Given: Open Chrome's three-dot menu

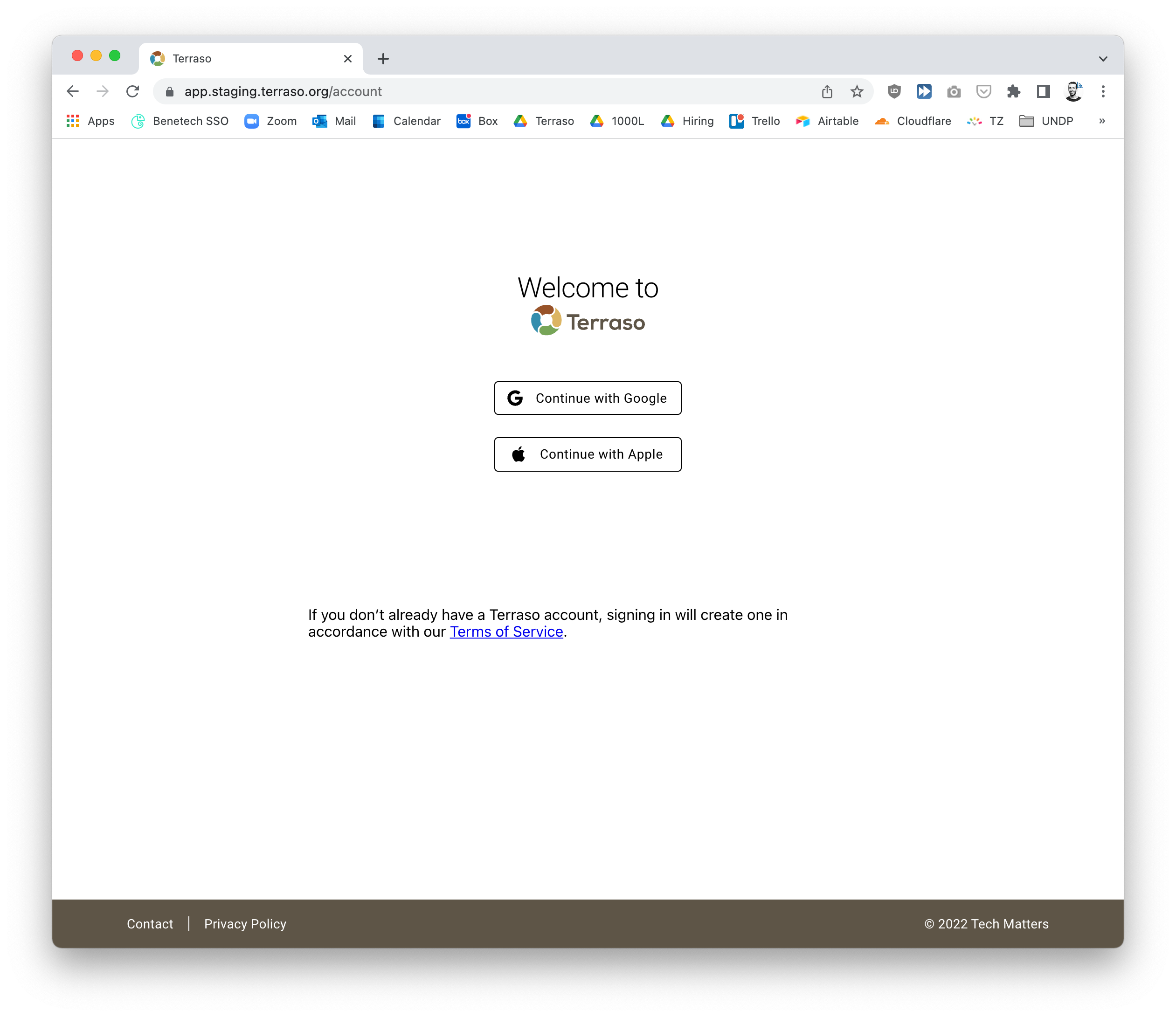Looking at the screenshot, I should (1103, 91).
